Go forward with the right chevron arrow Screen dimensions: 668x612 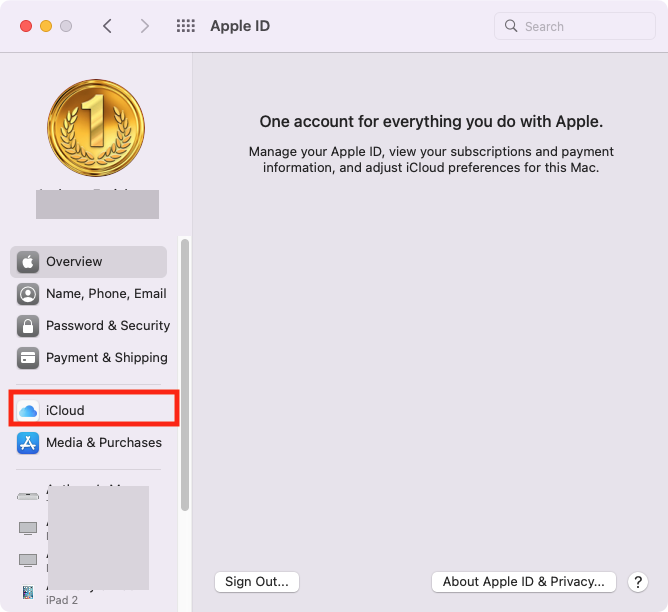pyautogui.click(x=145, y=26)
